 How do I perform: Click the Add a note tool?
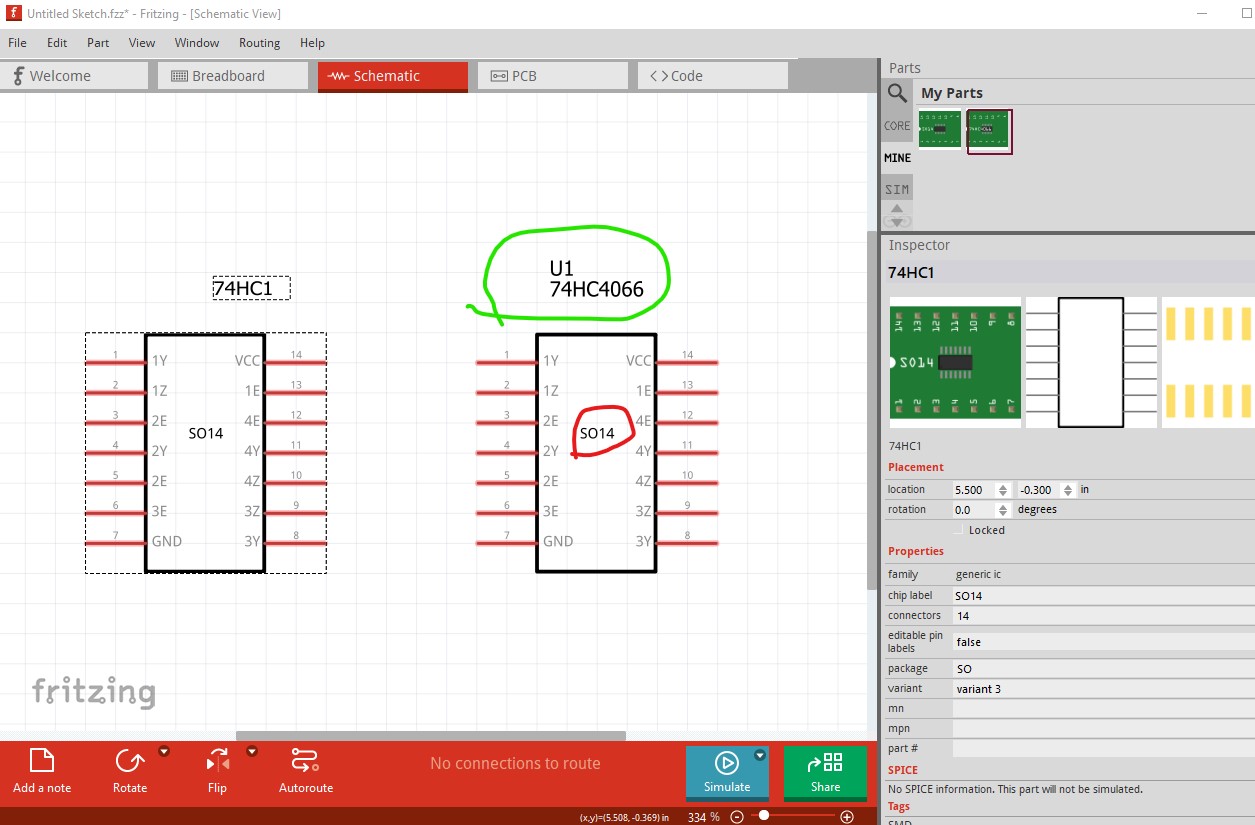click(42, 771)
